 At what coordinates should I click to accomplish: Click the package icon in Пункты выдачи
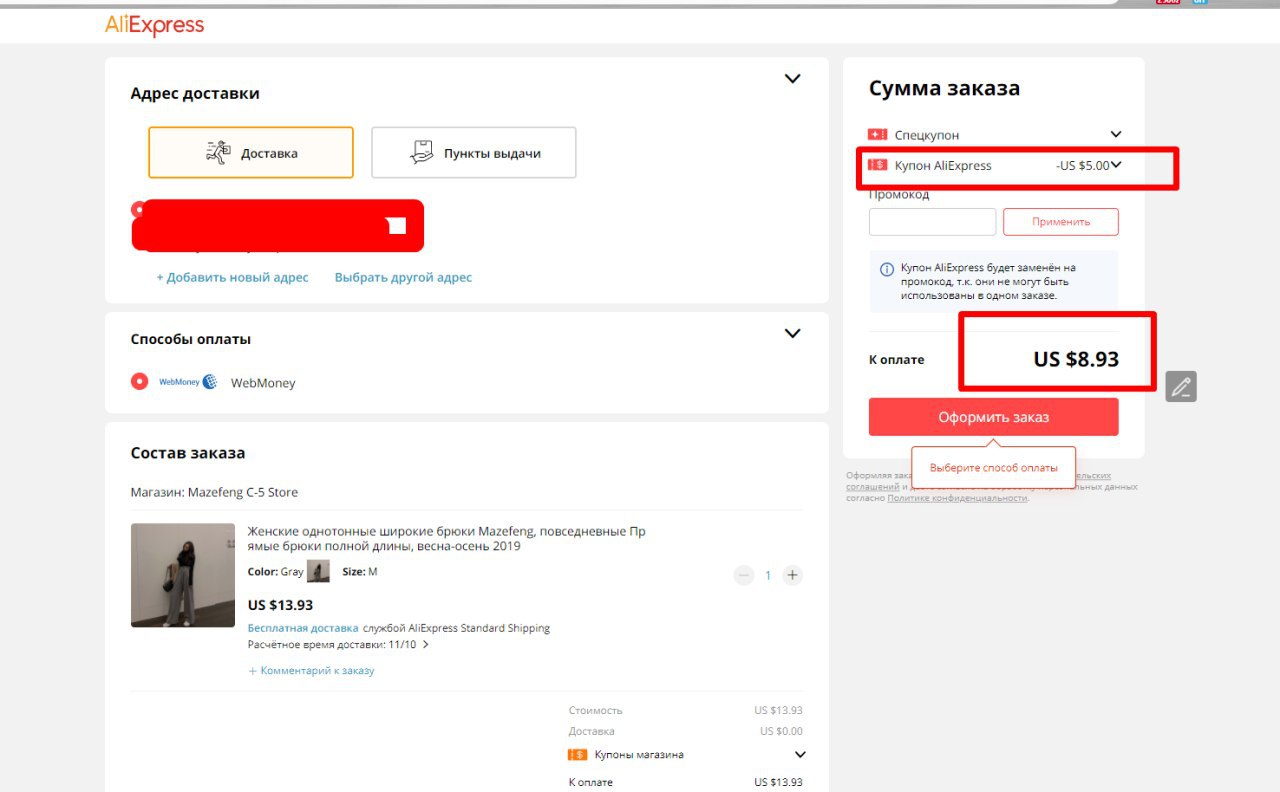[422, 152]
